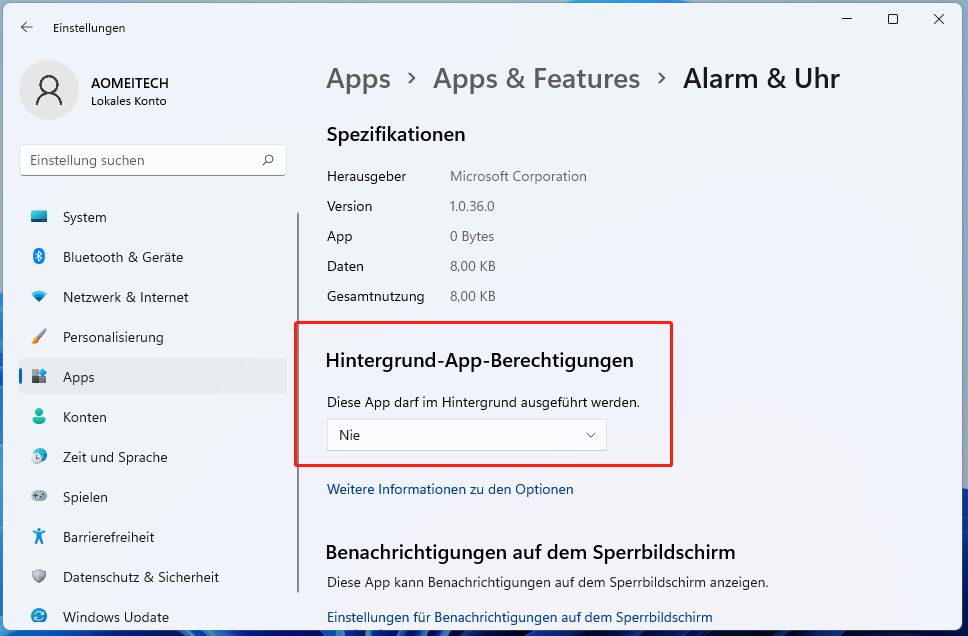
Task: Open Einstellungen für Benachrichtigungen auf dem Sperrbildschirm link
Action: click(x=519, y=617)
